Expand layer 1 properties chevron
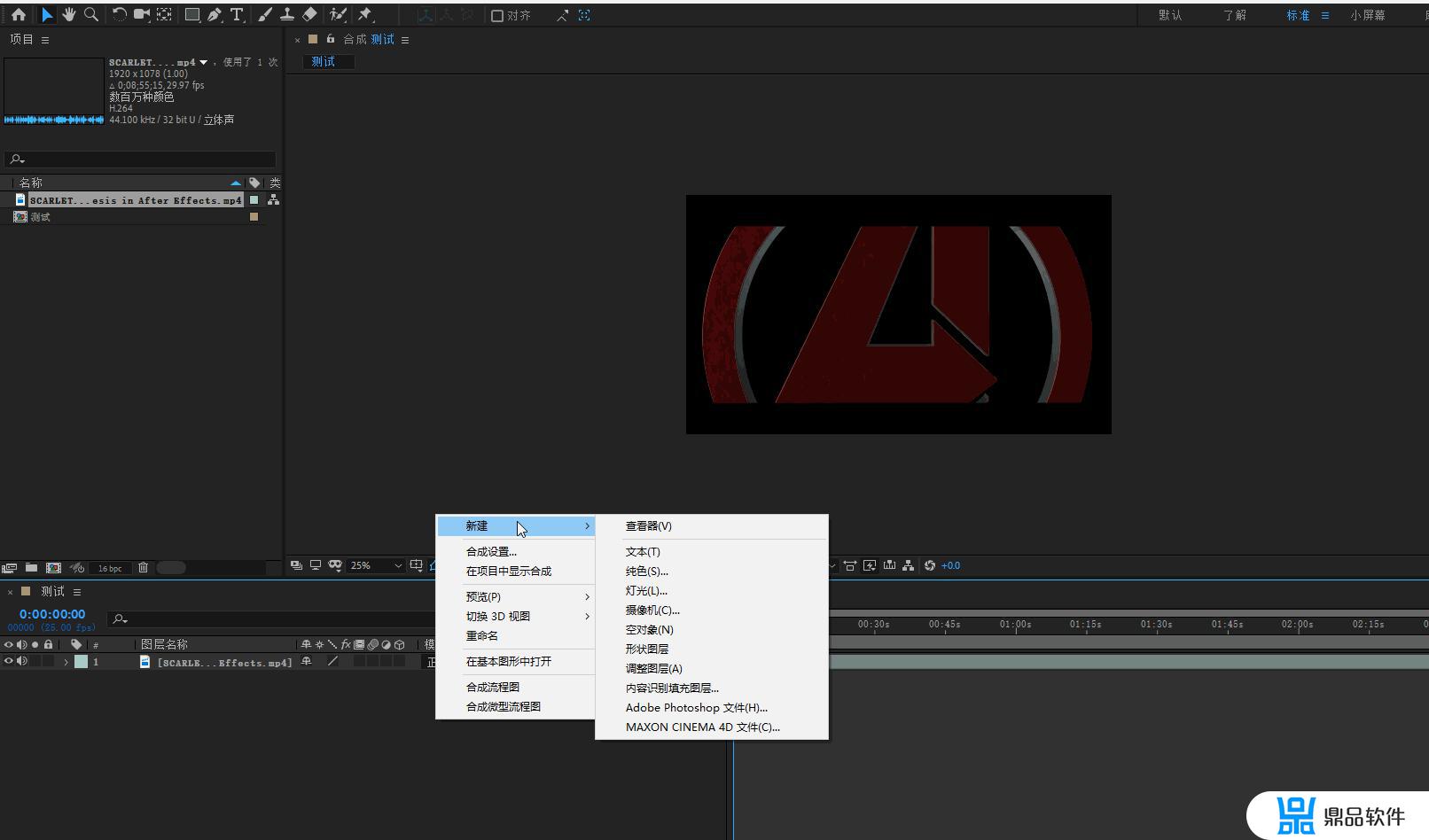The width and height of the screenshot is (1429, 840). click(x=66, y=662)
